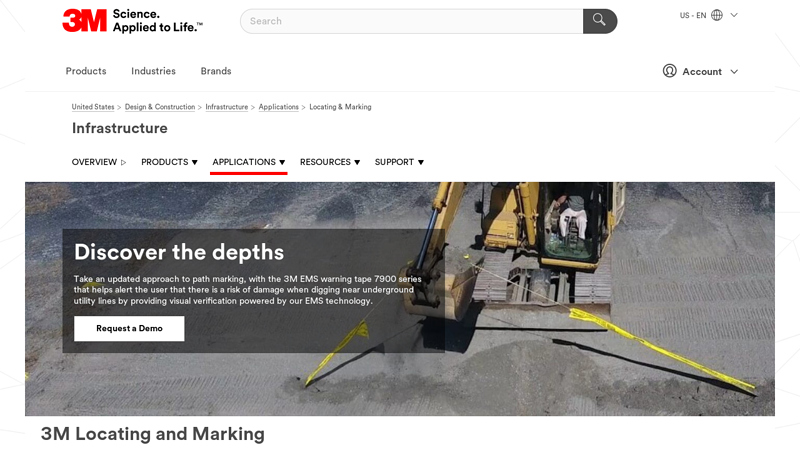This screenshot has height=450, width=800.
Task: Click the Locating & Marking breadcrumb text
Action: click(x=340, y=107)
